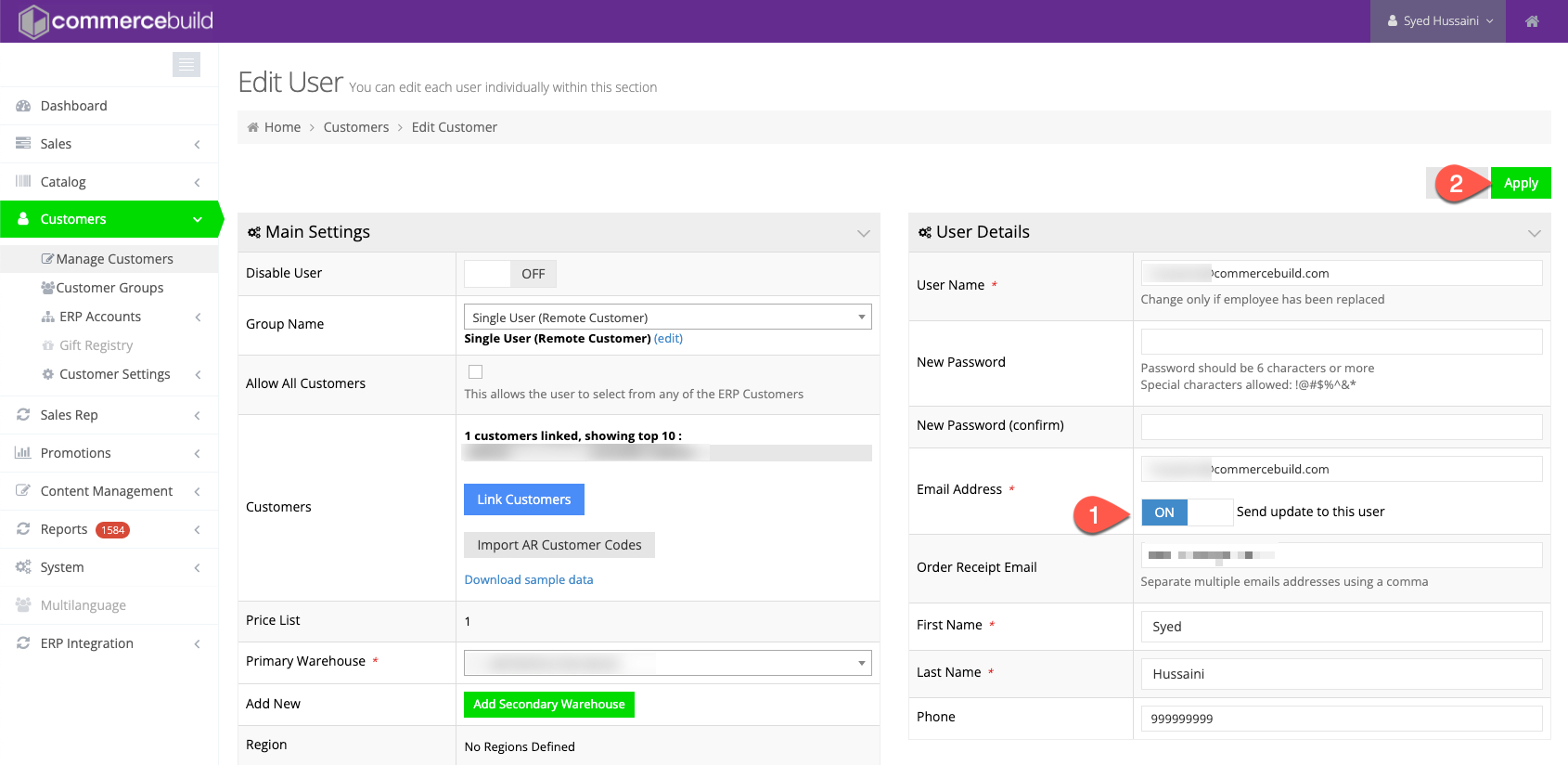Toggle the sidebar hamburger menu icon
This screenshot has width=1568, height=765.
186,64
